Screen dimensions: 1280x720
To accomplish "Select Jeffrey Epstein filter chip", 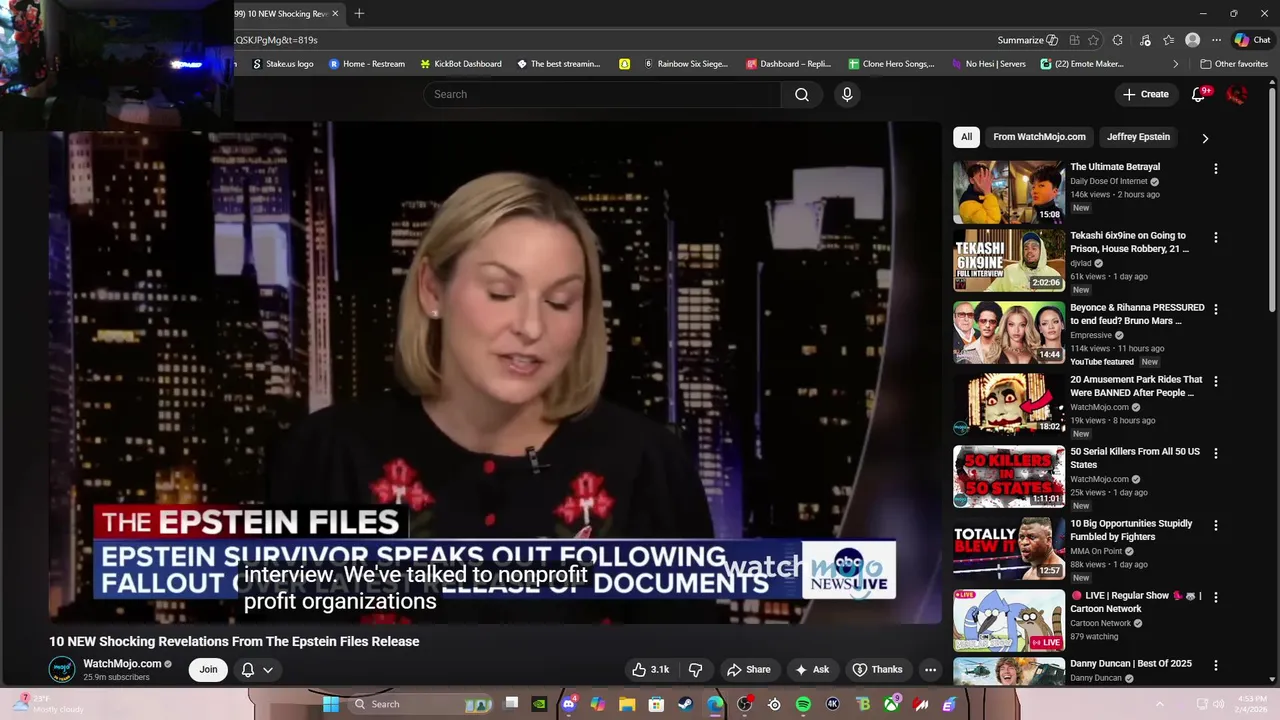I will [x=1138, y=137].
